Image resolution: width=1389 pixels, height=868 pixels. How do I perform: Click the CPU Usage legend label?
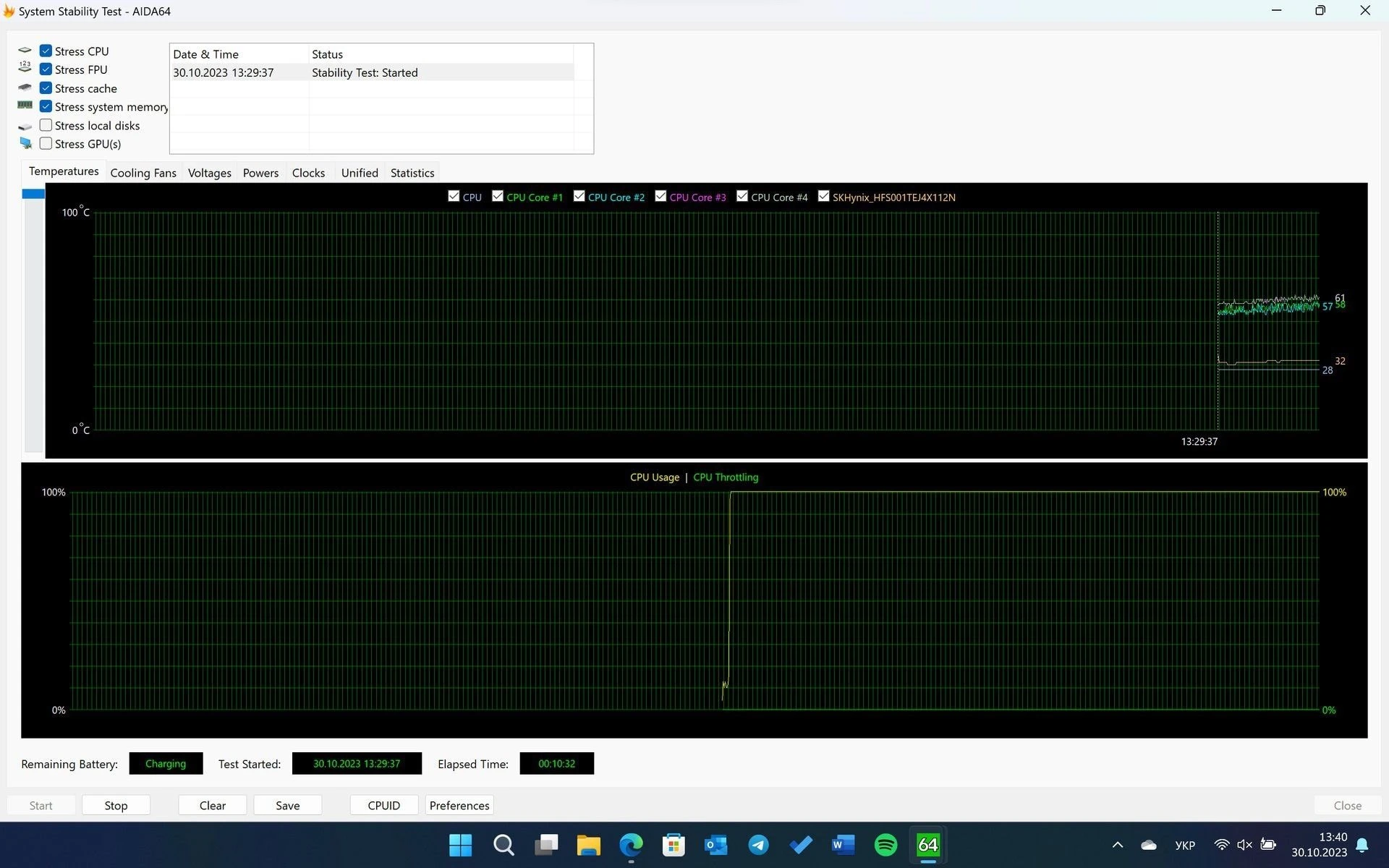pyautogui.click(x=655, y=477)
